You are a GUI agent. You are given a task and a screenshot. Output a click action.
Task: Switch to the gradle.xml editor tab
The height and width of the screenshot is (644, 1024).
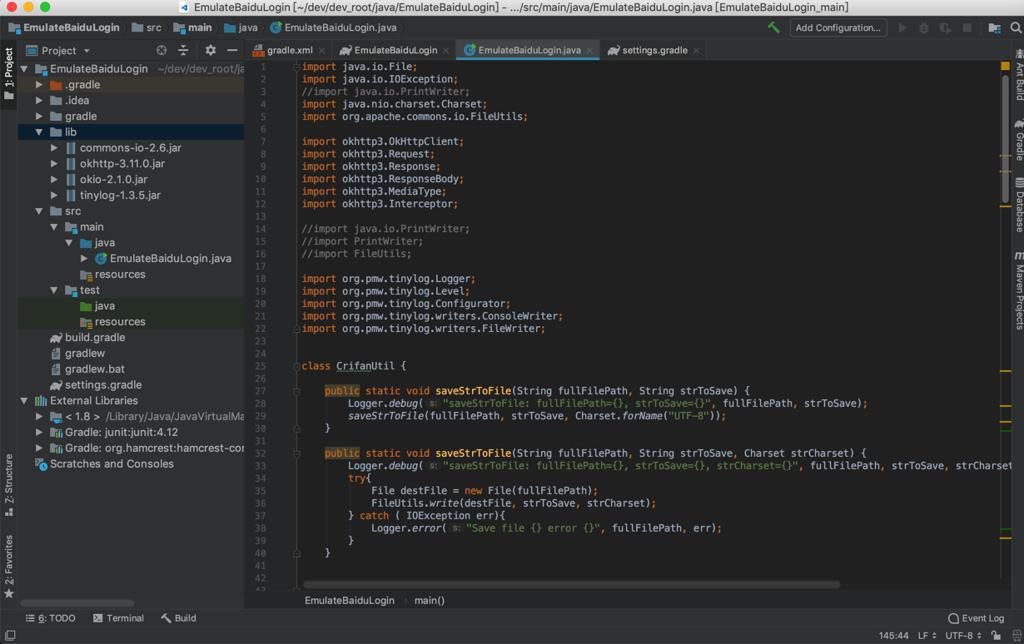(x=289, y=50)
